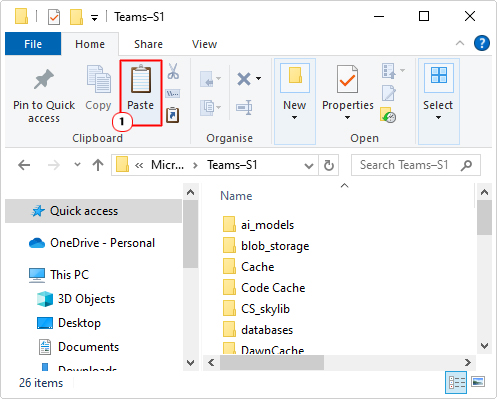The image size is (497, 399).
Task: Open the Delete options dropdown arrow
Action: pos(259,79)
